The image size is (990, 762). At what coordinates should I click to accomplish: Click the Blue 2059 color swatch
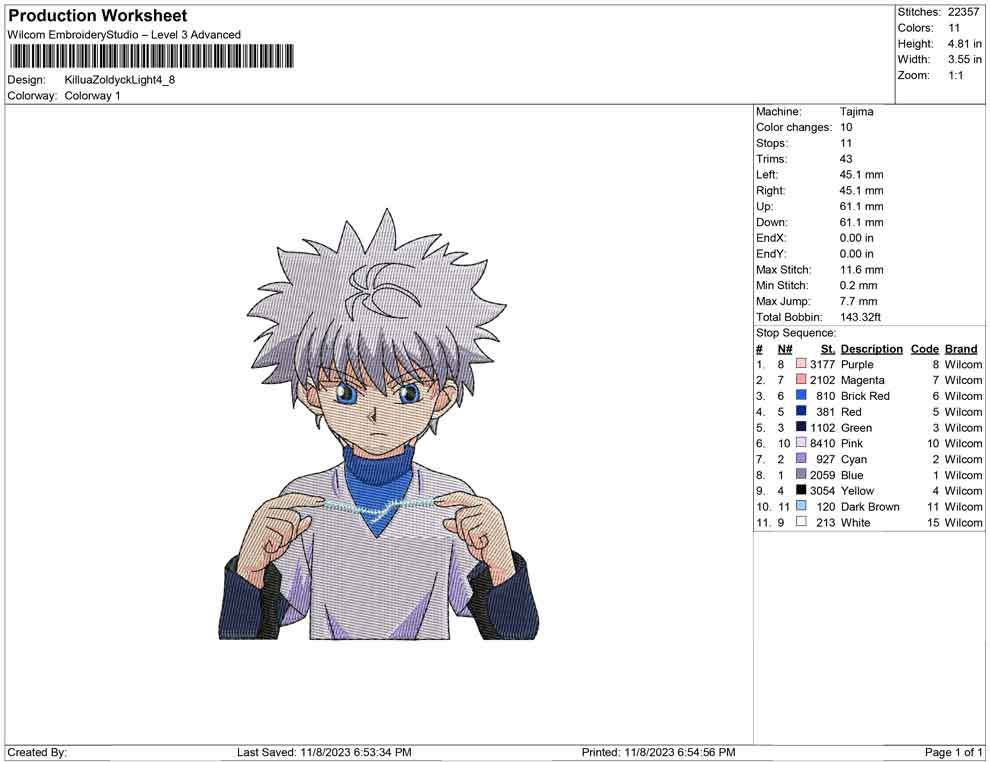coord(801,474)
